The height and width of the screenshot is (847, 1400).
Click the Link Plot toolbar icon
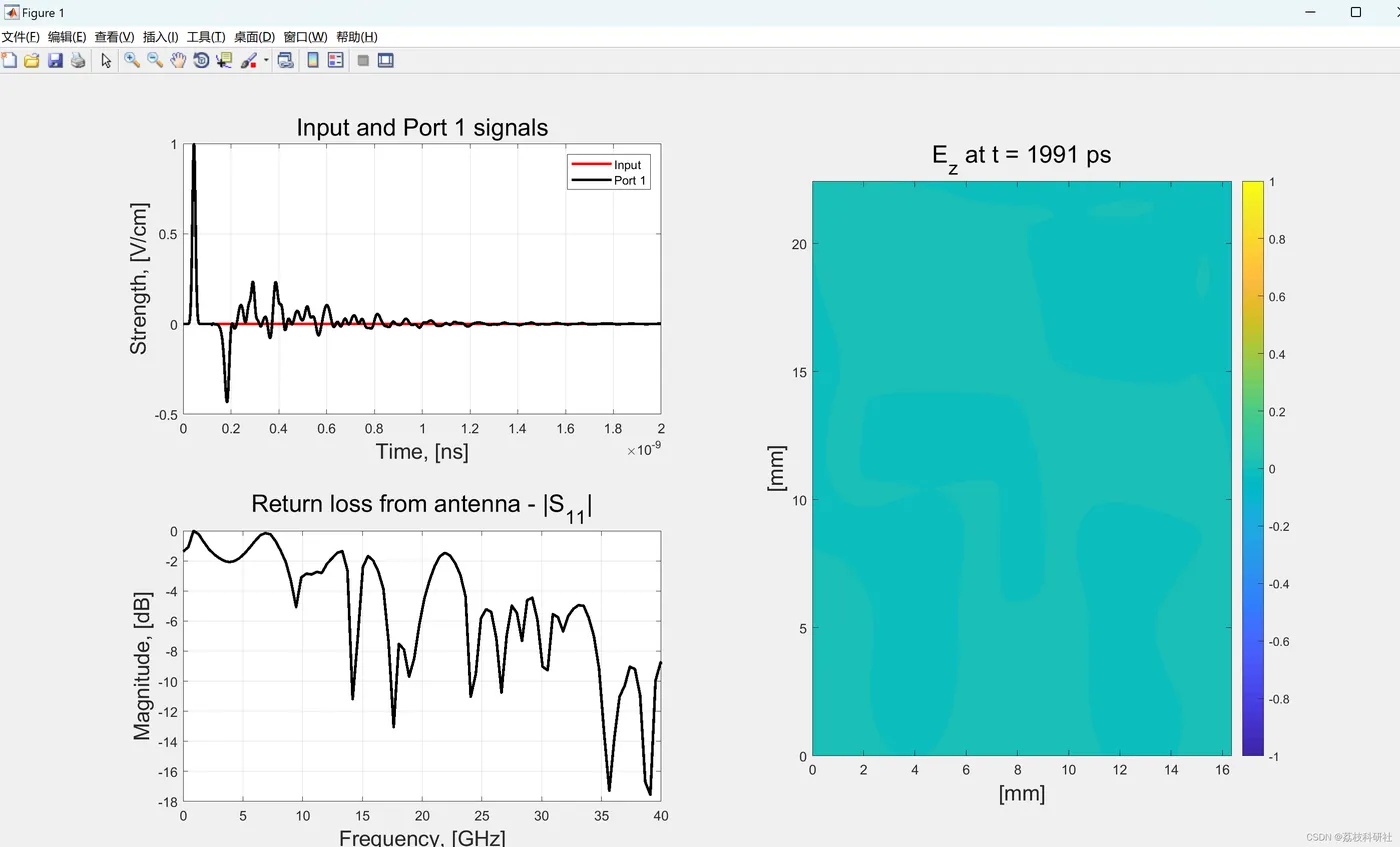(x=286, y=60)
